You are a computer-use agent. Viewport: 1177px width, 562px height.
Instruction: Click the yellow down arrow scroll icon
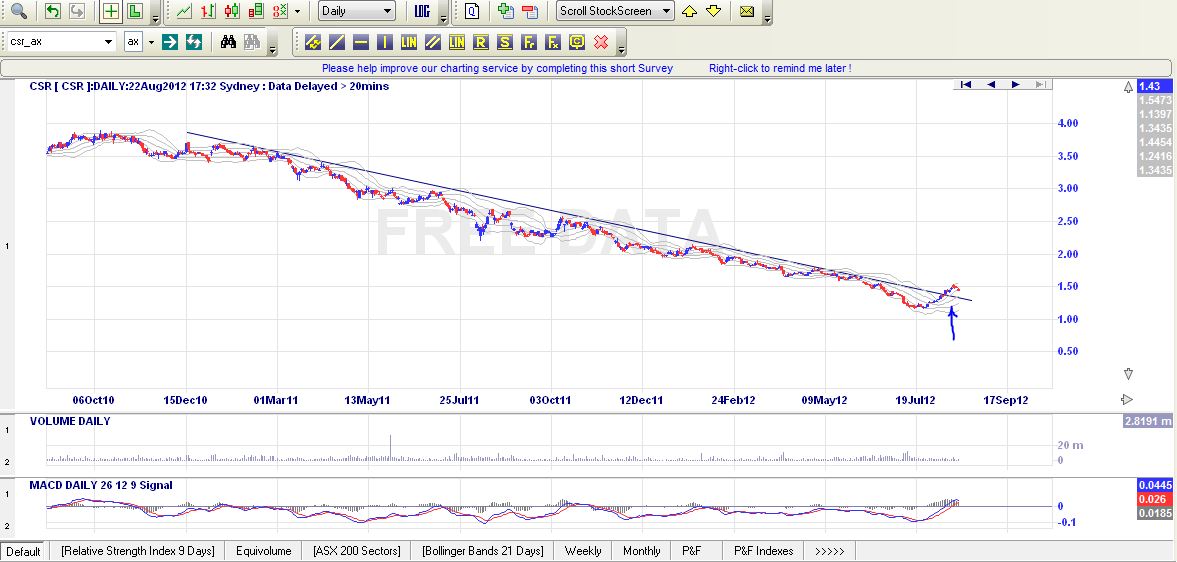pos(714,11)
